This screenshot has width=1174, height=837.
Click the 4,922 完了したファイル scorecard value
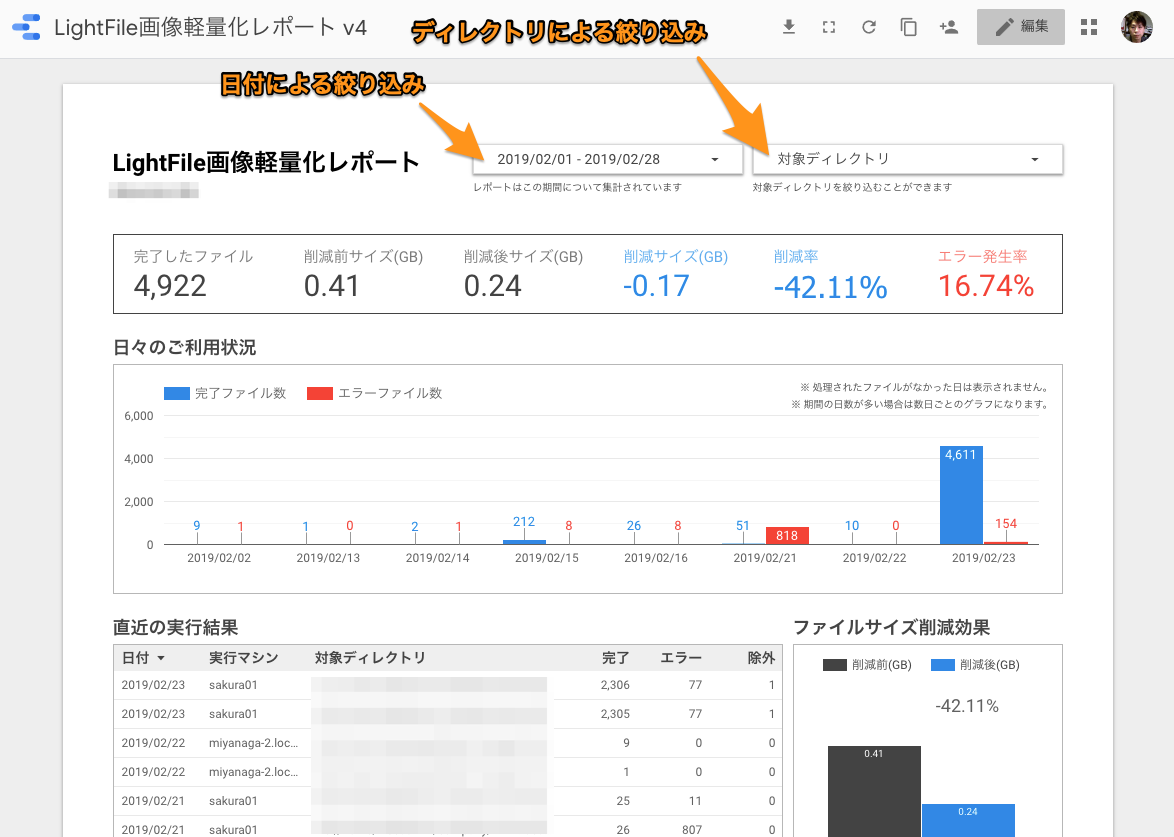pyautogui.click(x=170, y=286)
